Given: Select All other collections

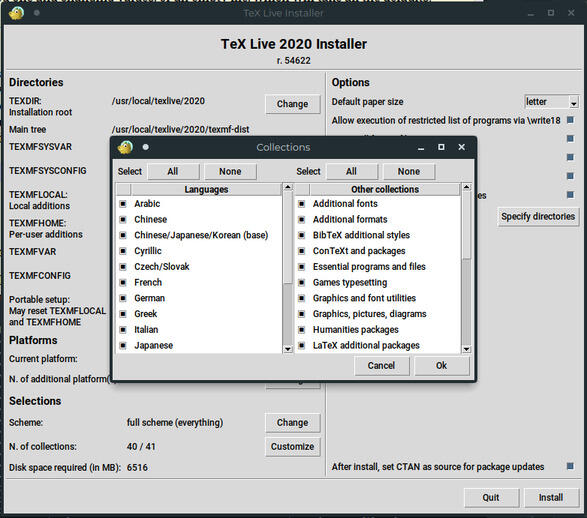Looking at the screenshot, I should click(352, 171).
